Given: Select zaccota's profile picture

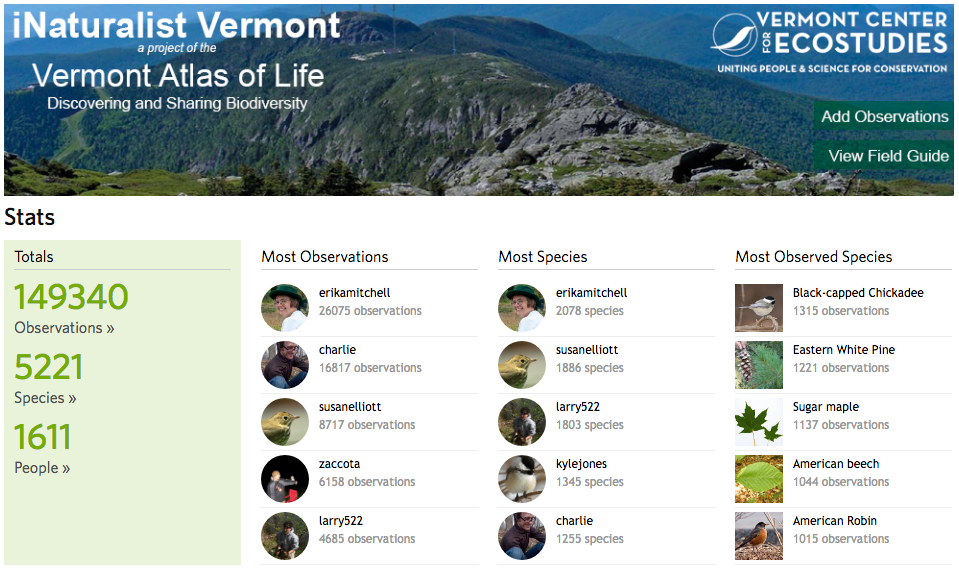Looking at the screenshot, I should coord(285,479).
